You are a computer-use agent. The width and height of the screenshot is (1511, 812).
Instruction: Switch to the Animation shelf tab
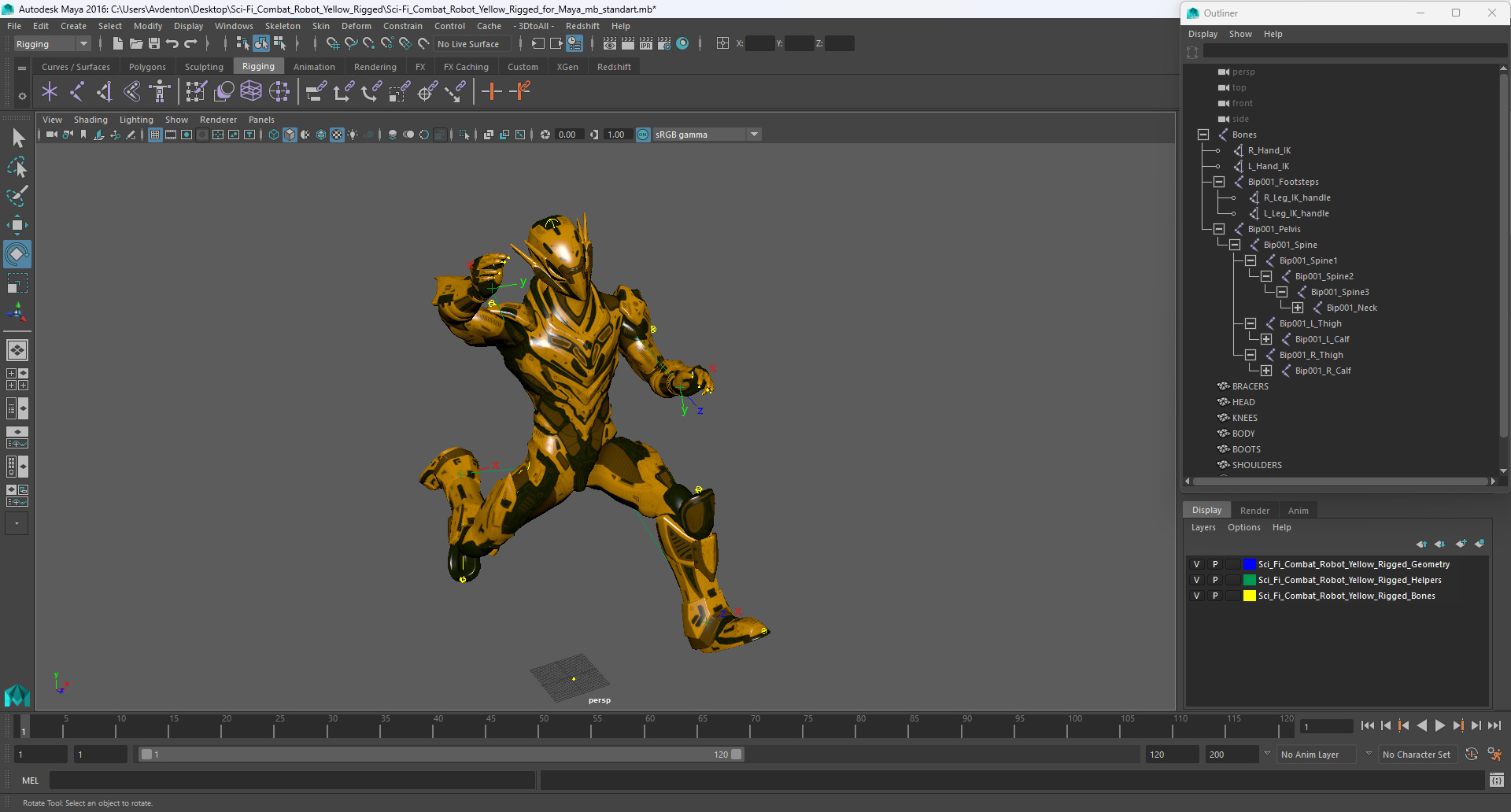(314, 67)
